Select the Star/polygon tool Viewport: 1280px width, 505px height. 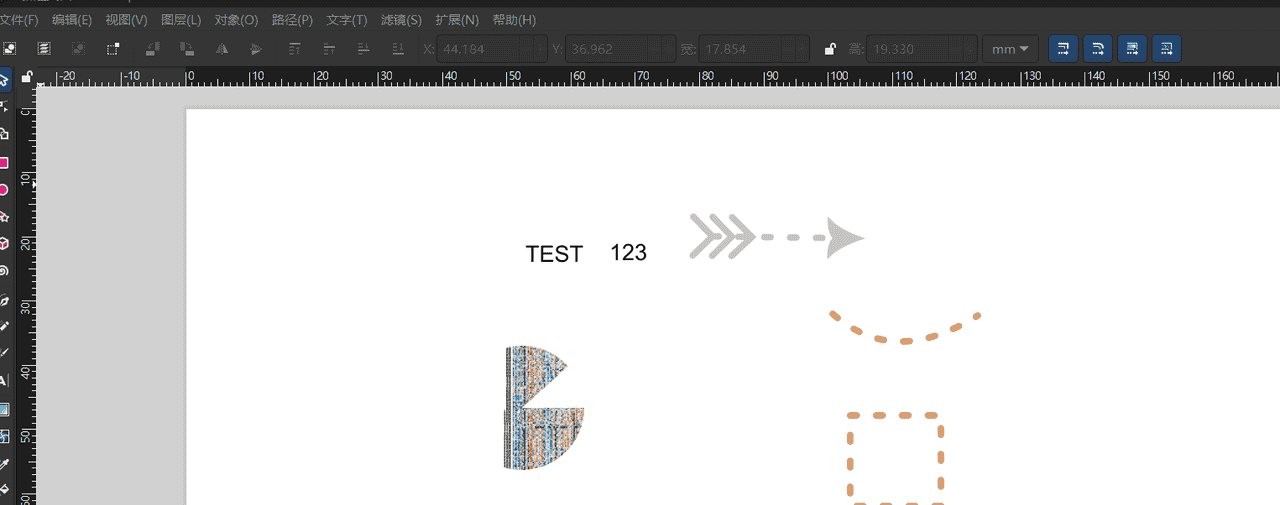(x=4, y=216)
